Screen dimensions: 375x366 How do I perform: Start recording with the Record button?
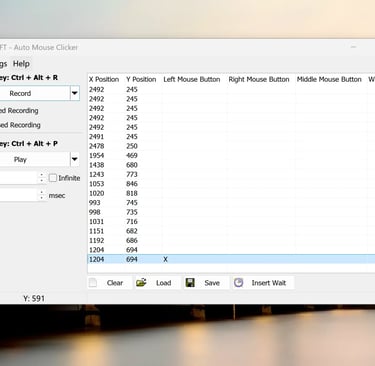[x=35, y=93]
